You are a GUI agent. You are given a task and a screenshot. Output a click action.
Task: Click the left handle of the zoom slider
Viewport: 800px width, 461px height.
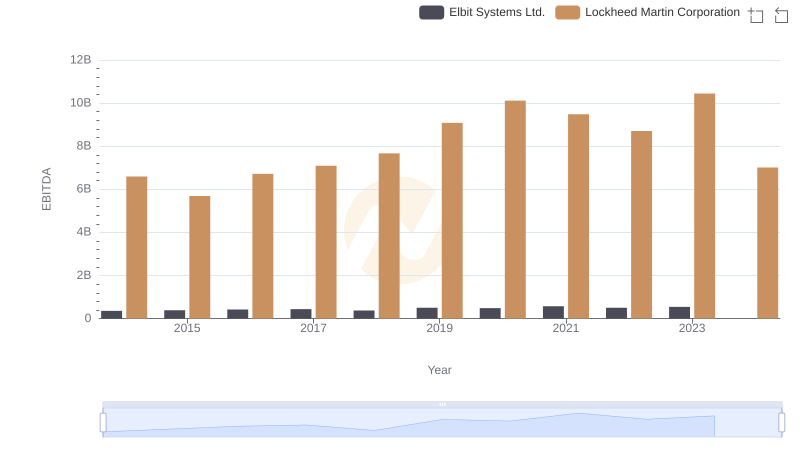coord(103,423)
